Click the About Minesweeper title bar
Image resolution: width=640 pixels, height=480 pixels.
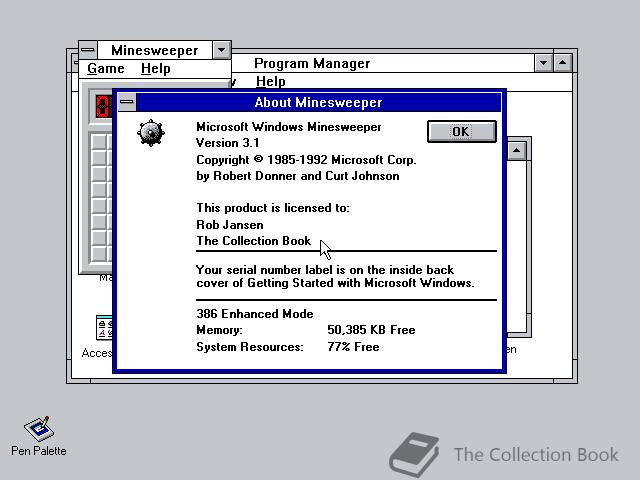tap(318, 102)
